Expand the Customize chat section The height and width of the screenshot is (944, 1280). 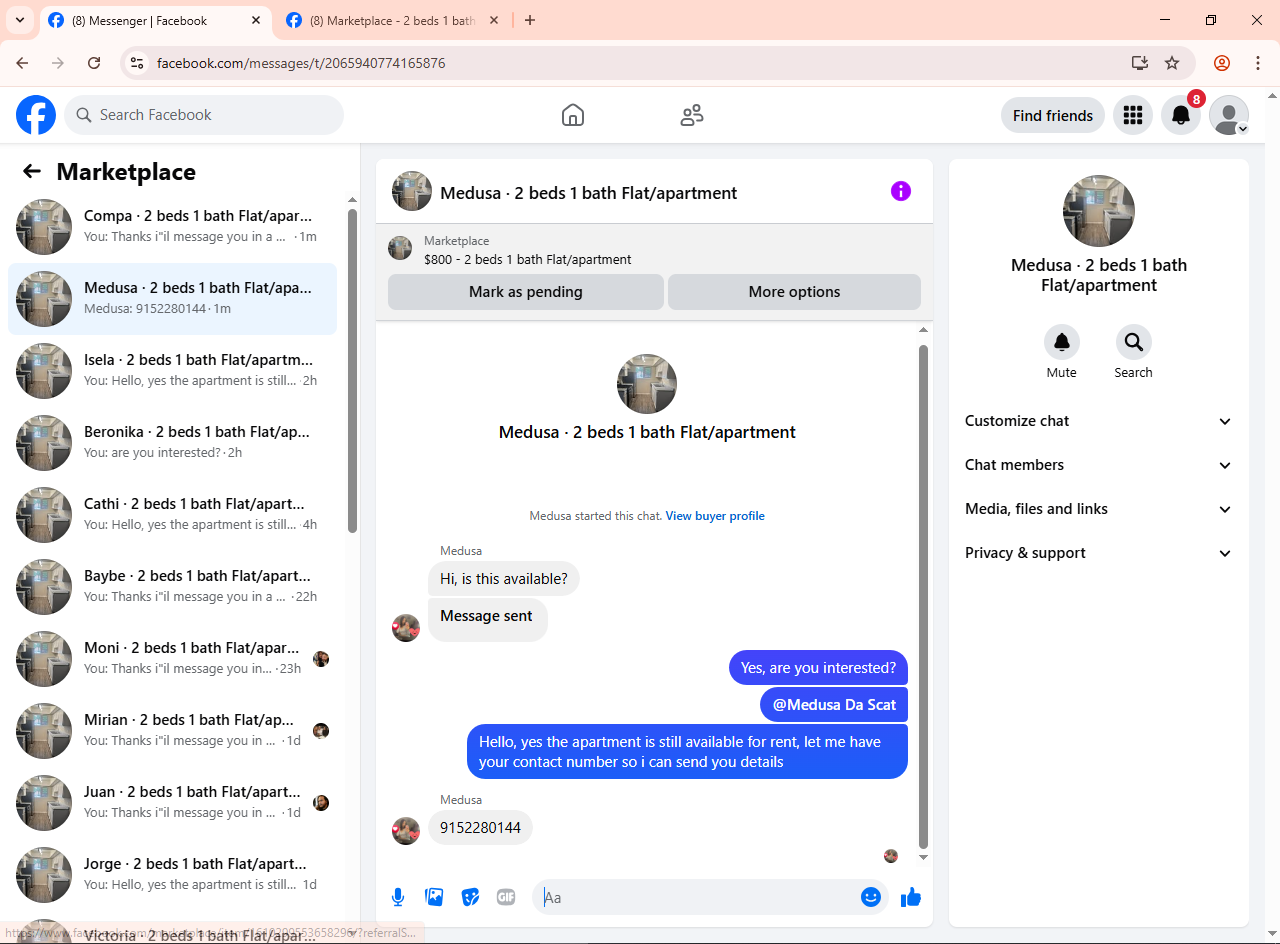1099,421
